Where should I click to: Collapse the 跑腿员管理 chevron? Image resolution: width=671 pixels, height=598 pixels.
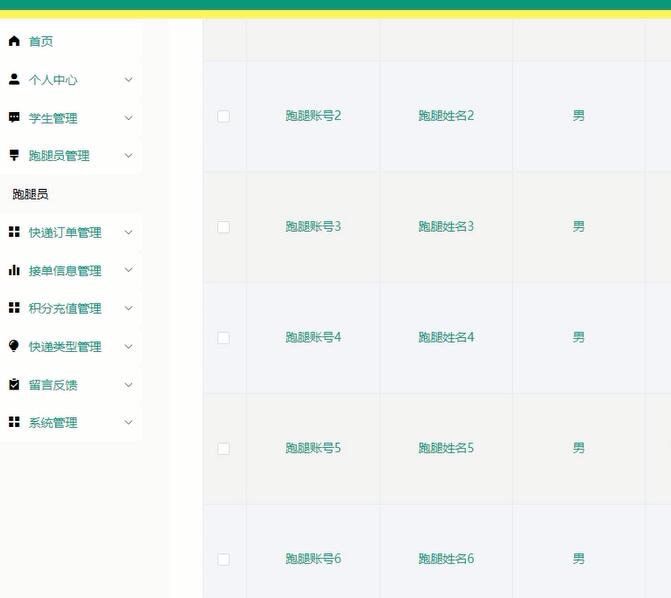128,155
